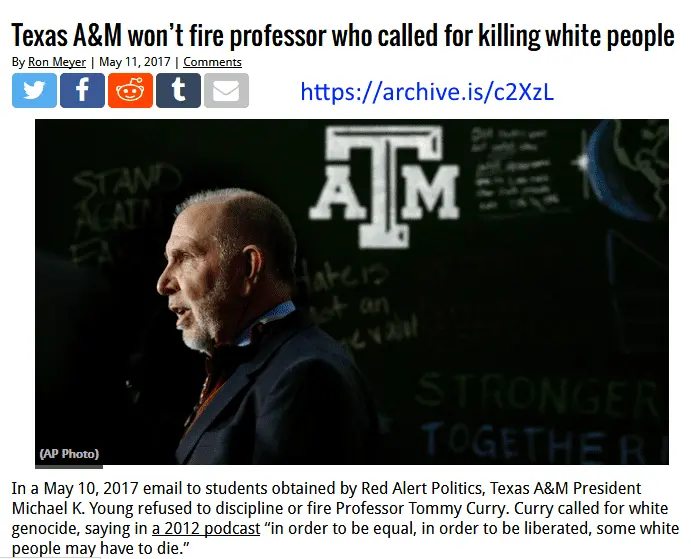
Task: Open the "a 2012 podcast" link
Action: [x=203, y=528]
